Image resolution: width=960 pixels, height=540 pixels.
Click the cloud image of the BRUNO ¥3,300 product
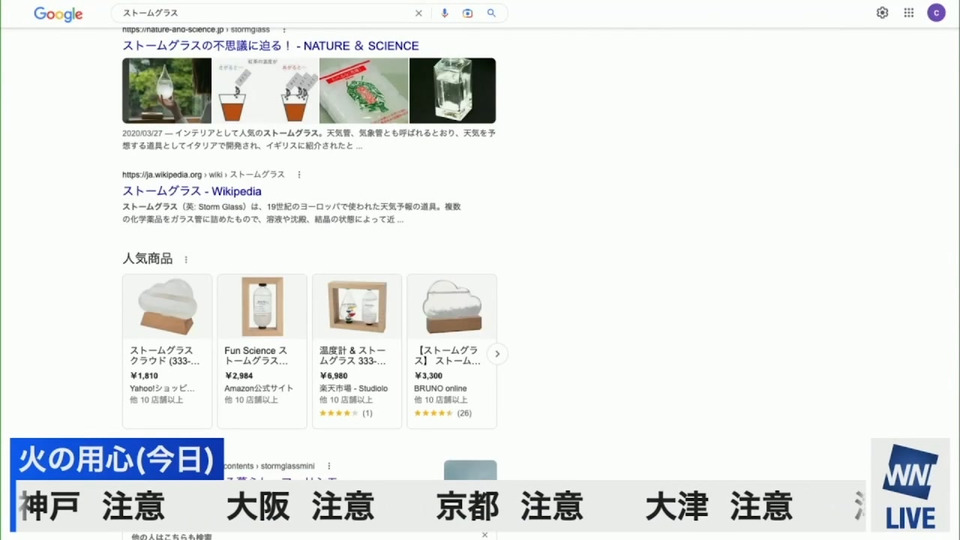[x=452, y=307]
